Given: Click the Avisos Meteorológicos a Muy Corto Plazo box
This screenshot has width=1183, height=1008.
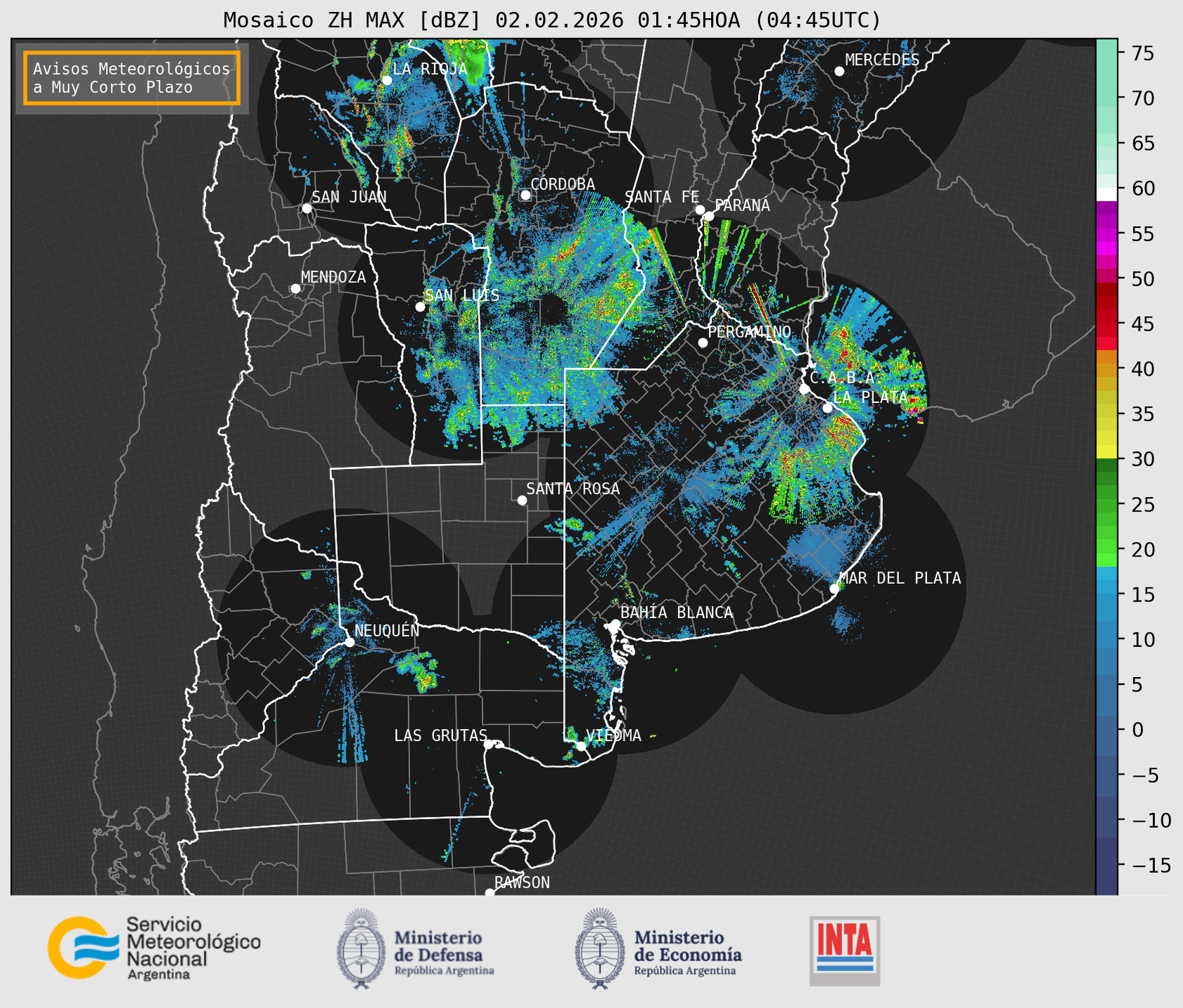Looking at the screenshot, I should 132,78.
